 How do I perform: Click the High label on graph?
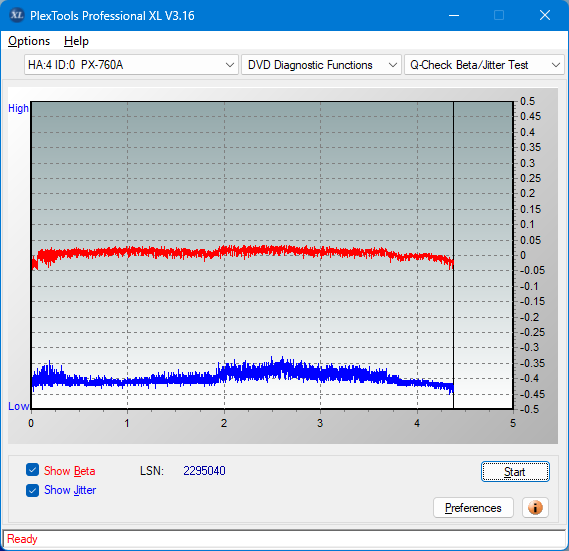[18, 108]
